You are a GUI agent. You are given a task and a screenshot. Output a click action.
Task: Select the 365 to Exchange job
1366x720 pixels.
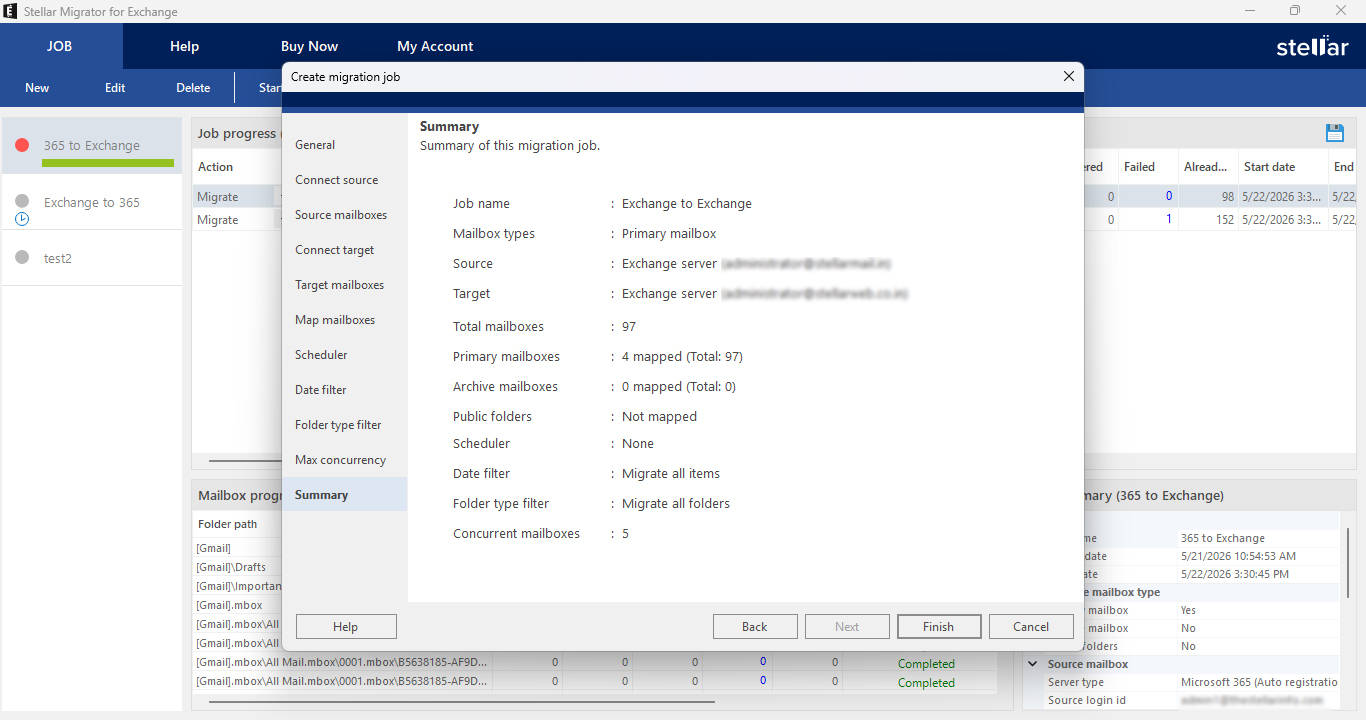pyautogui.click(x=92, y=146)
